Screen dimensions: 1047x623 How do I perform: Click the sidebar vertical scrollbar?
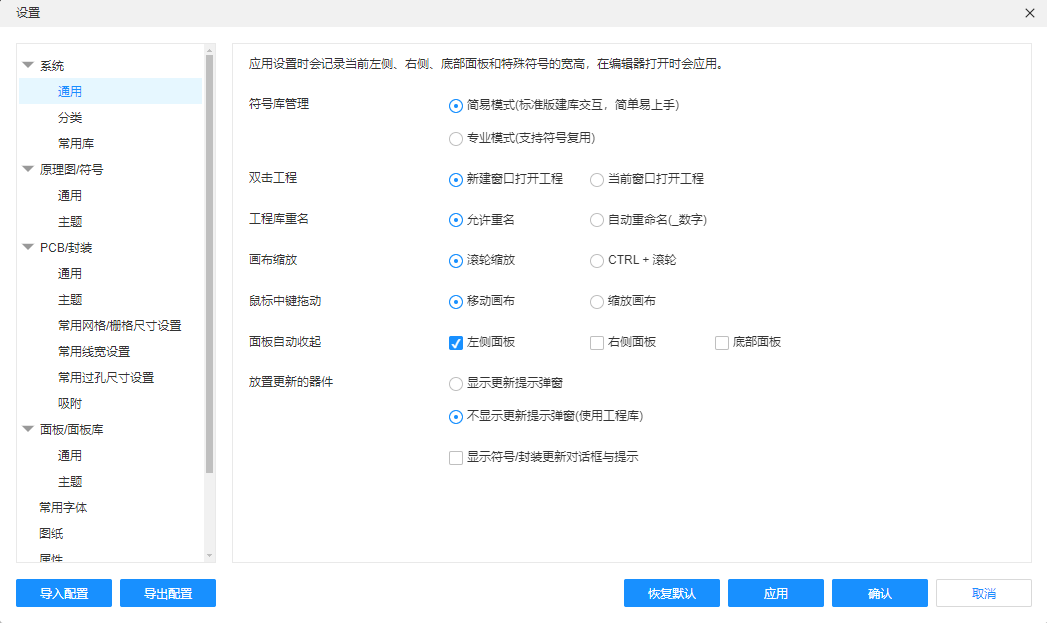click(x=209, y=260)
